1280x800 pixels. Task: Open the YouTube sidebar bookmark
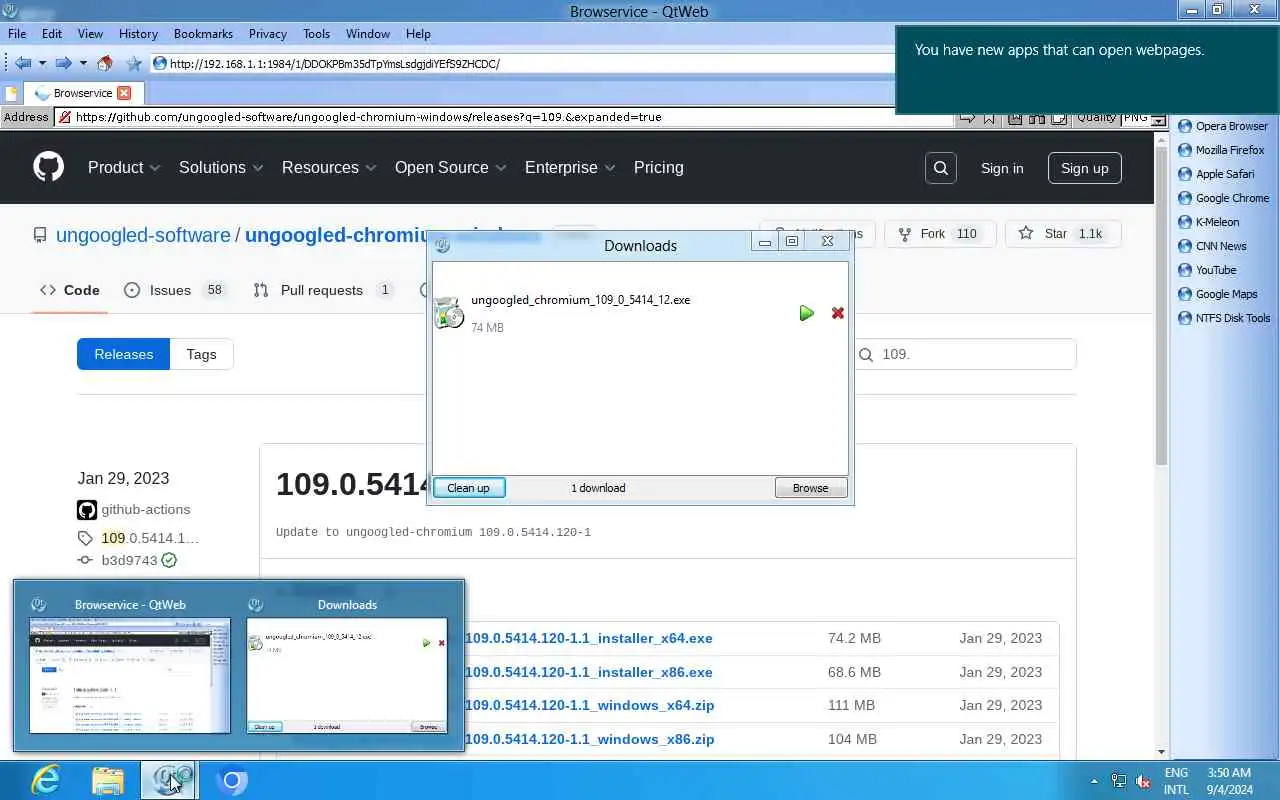(x=1207, y=270)
